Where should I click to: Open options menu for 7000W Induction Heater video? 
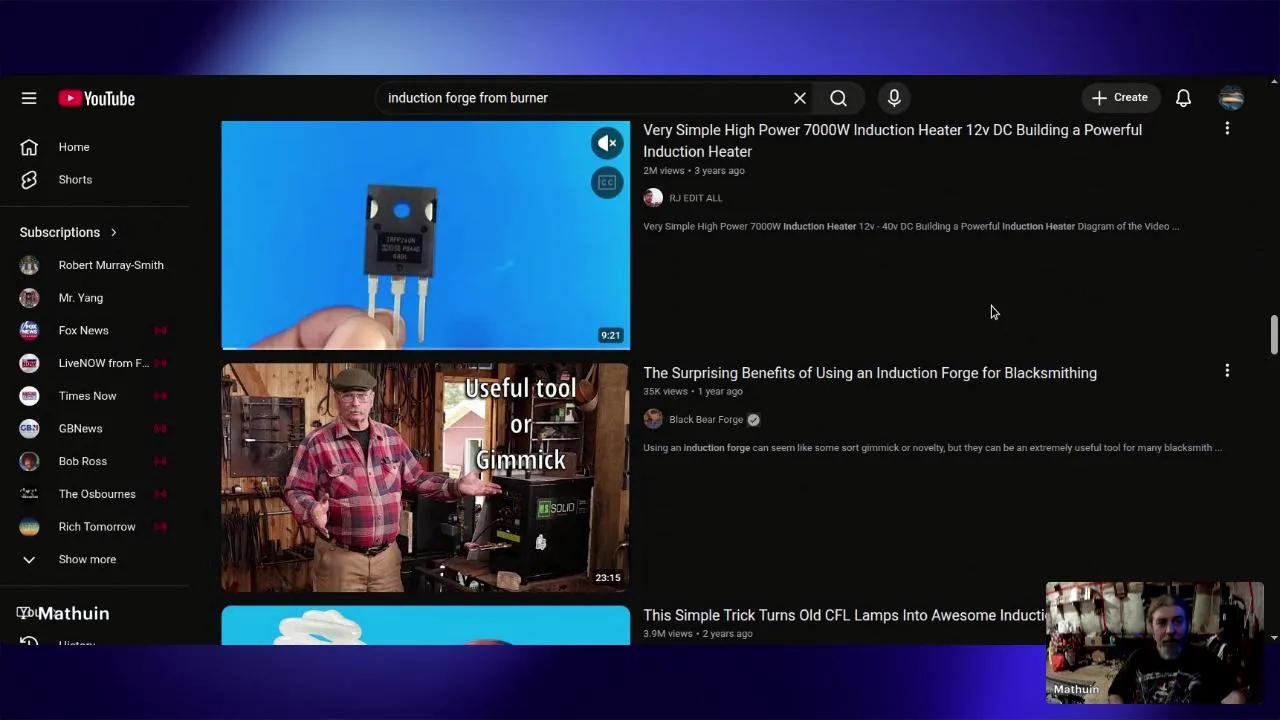click(1227, 128)
